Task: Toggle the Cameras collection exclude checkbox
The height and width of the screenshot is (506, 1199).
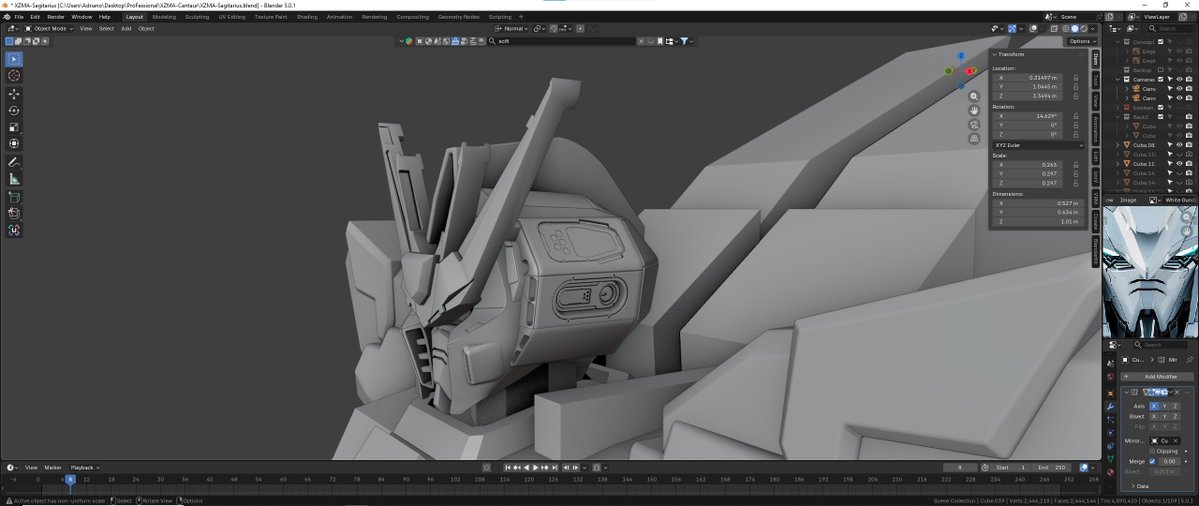Action: pos(1160,79)
